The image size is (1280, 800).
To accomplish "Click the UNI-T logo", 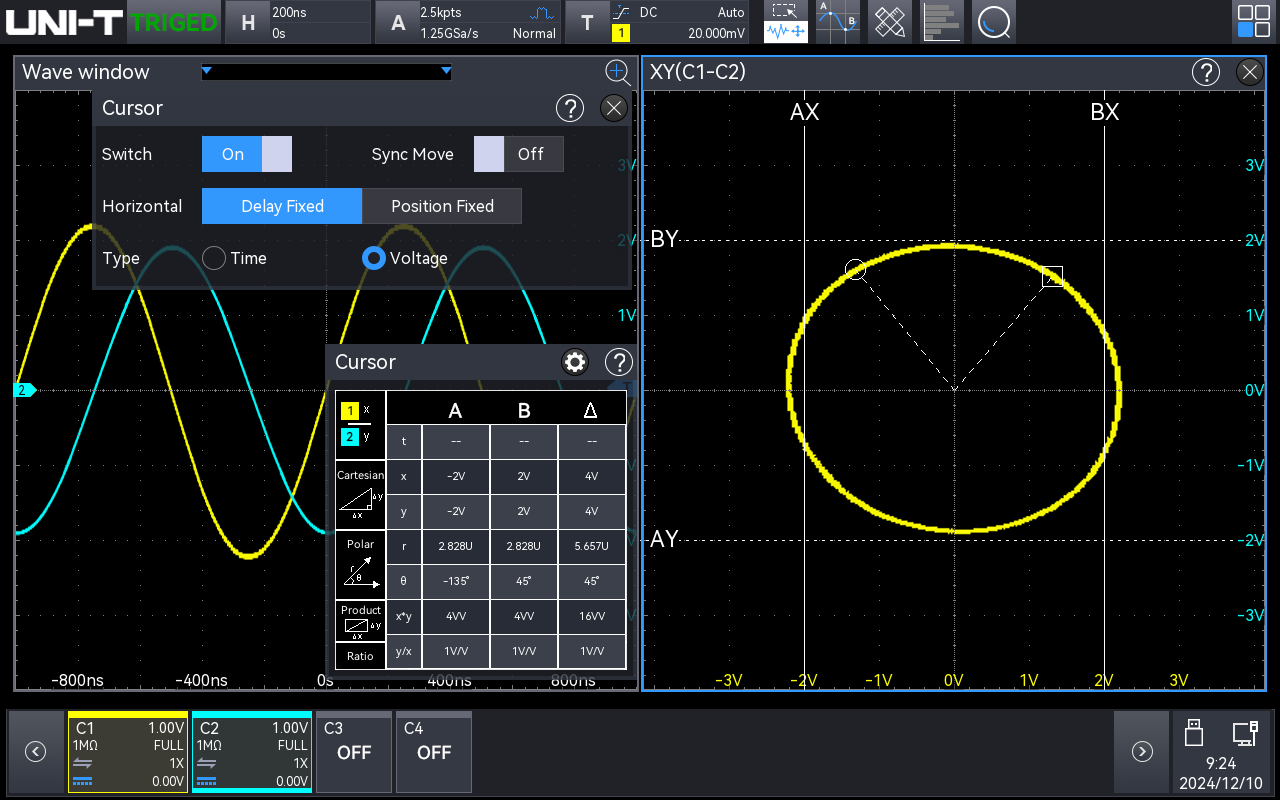I will (x=65, y=21).
